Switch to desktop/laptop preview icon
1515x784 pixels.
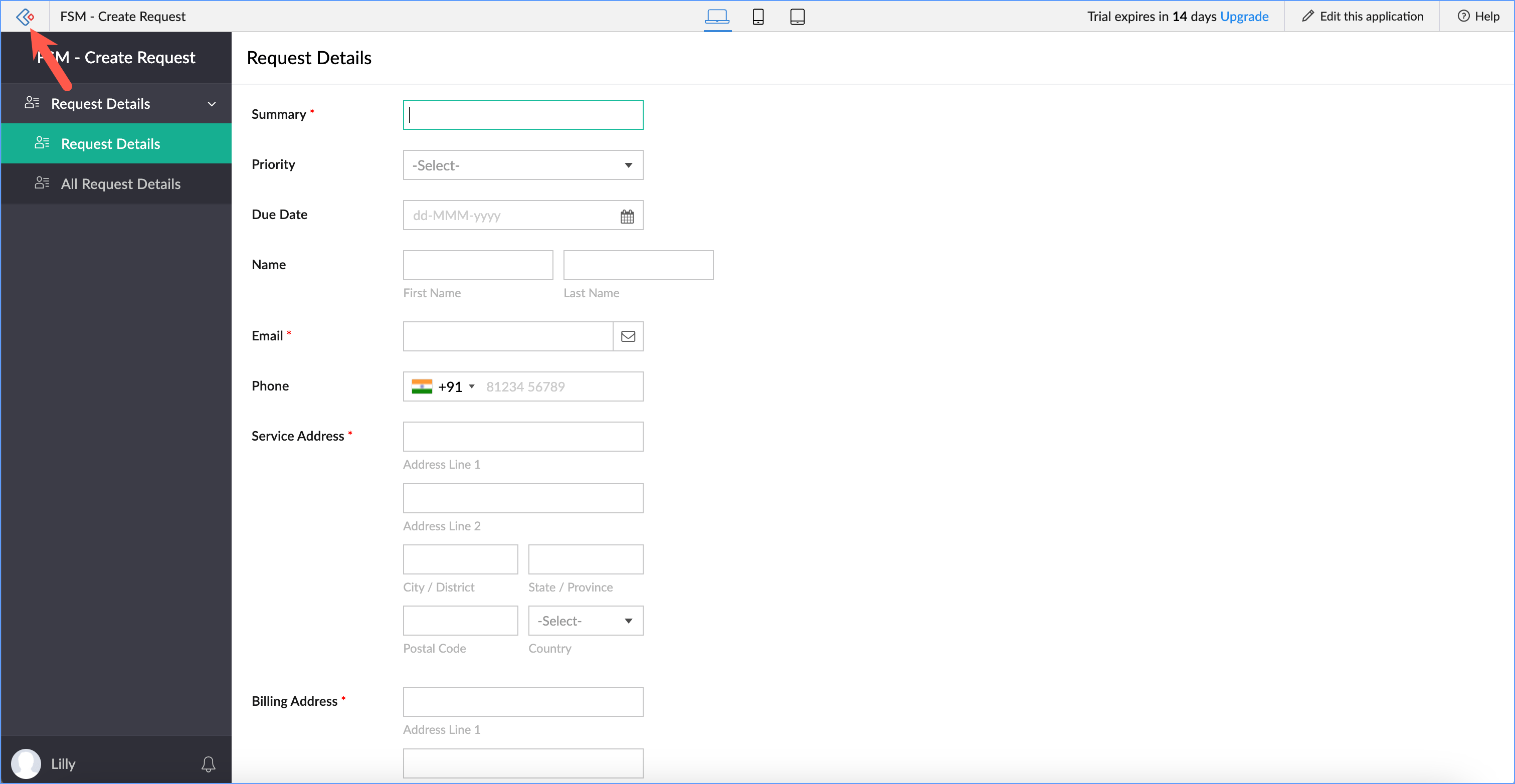pyautogui.click(x=717, y=17)
